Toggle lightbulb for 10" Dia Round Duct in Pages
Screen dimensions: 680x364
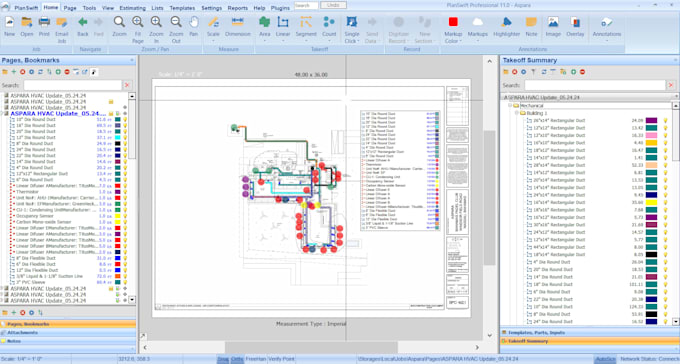click(x=125, y=119)
